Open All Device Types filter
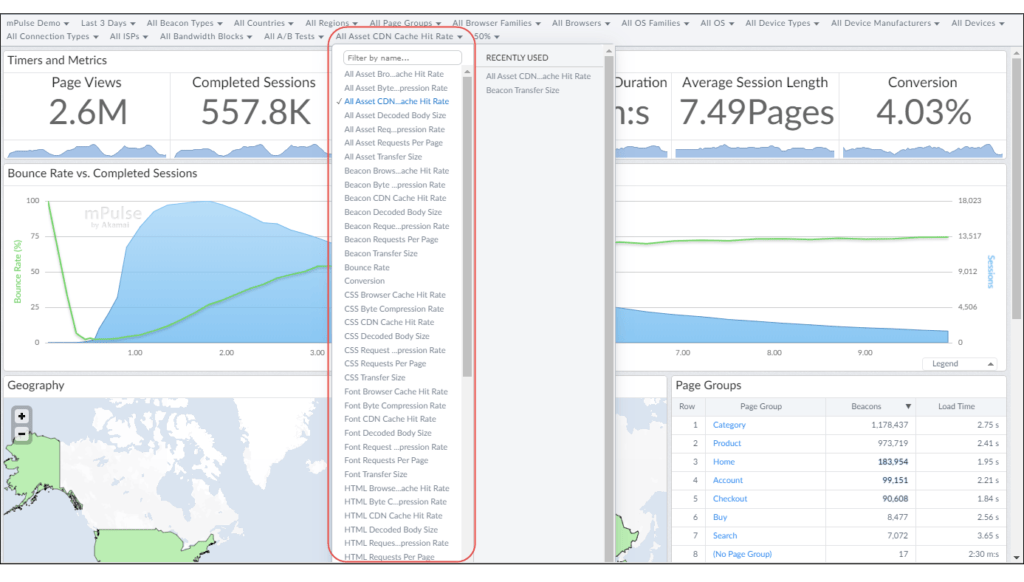Viewport: 1024px width, 582px height. pos(782,23)
